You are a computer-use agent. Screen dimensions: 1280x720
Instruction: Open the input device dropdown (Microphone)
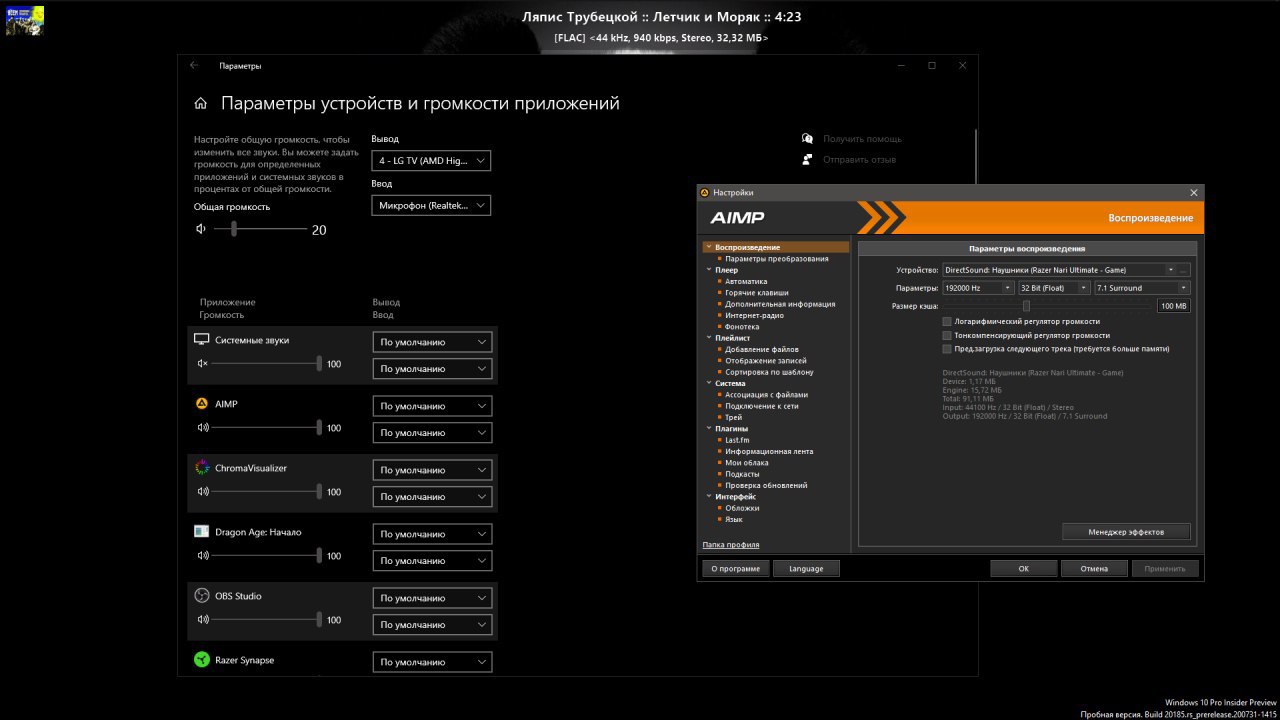click(431, 205)
